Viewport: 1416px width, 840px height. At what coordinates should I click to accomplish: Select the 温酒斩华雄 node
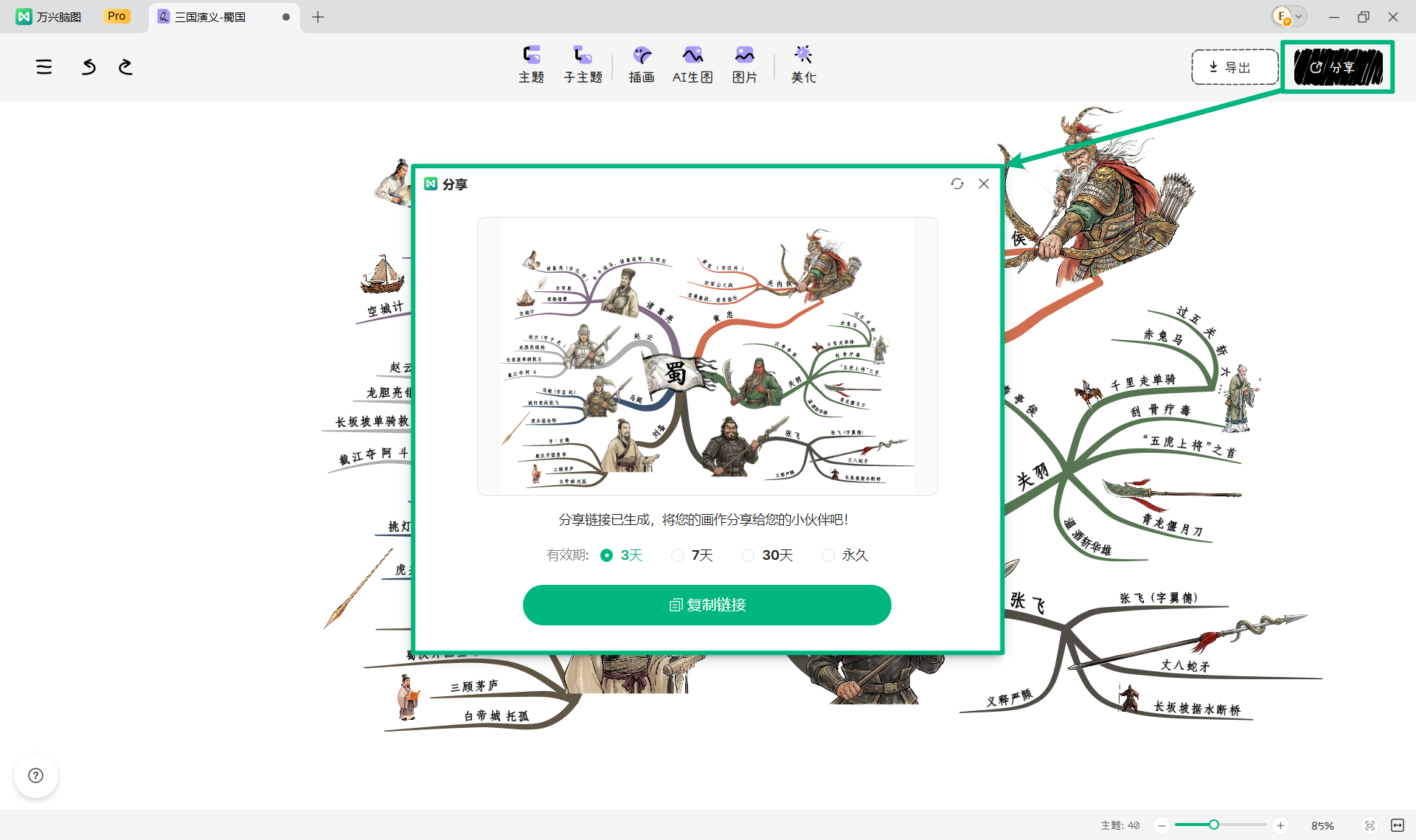point(1088,537)
